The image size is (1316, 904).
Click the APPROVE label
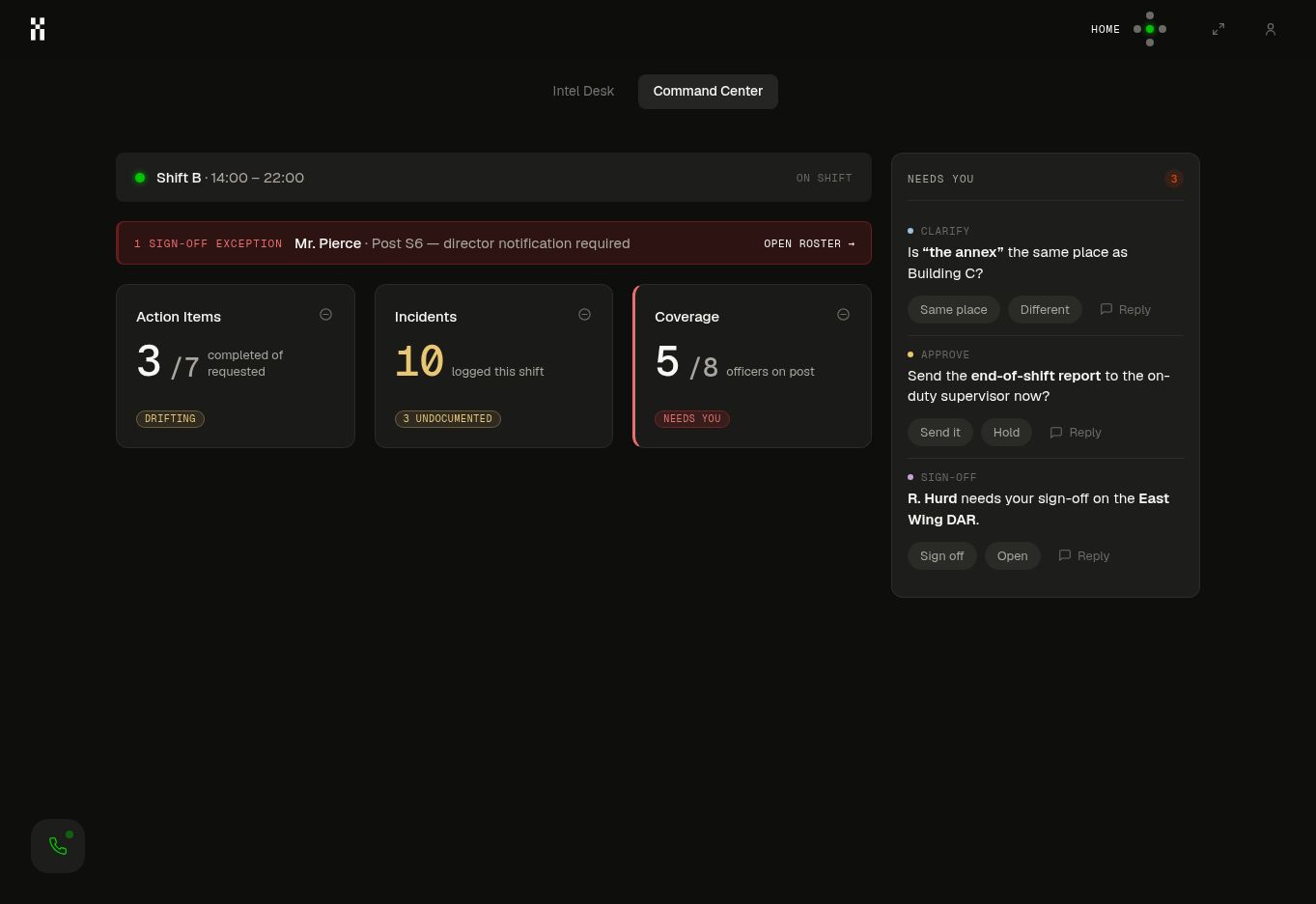945,354
